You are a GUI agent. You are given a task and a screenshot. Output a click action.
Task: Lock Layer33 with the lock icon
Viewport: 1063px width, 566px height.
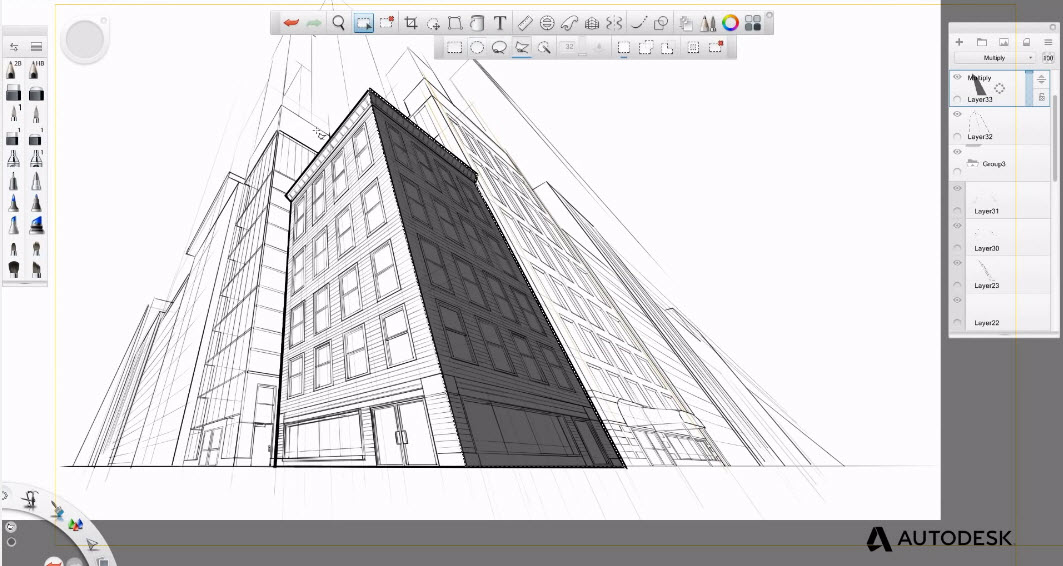[x=1042, y=97]
